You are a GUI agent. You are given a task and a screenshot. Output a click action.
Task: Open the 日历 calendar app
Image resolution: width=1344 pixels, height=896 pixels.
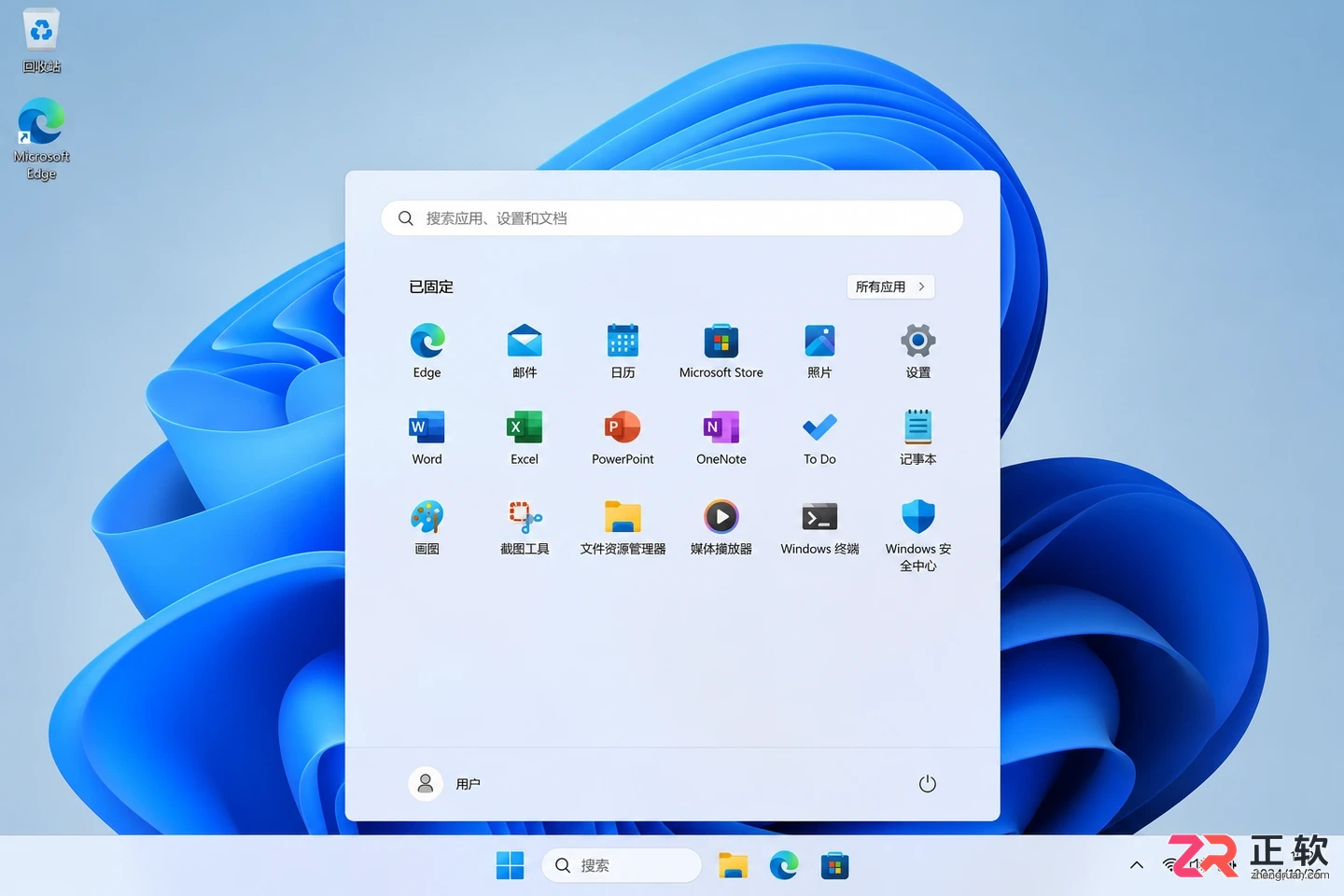click(623, 351)
